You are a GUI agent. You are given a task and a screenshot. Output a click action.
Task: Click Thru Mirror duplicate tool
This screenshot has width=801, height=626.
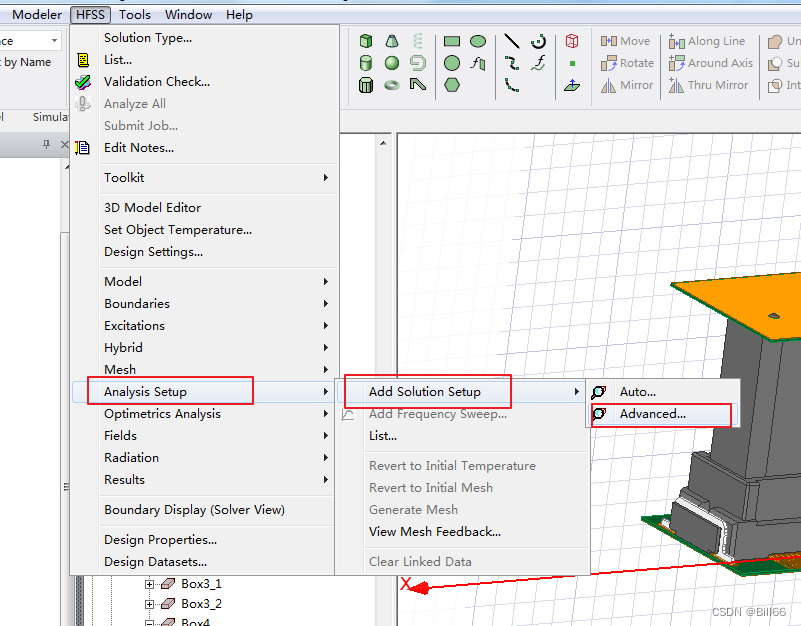pyautogui.click(x=709, y=85)
